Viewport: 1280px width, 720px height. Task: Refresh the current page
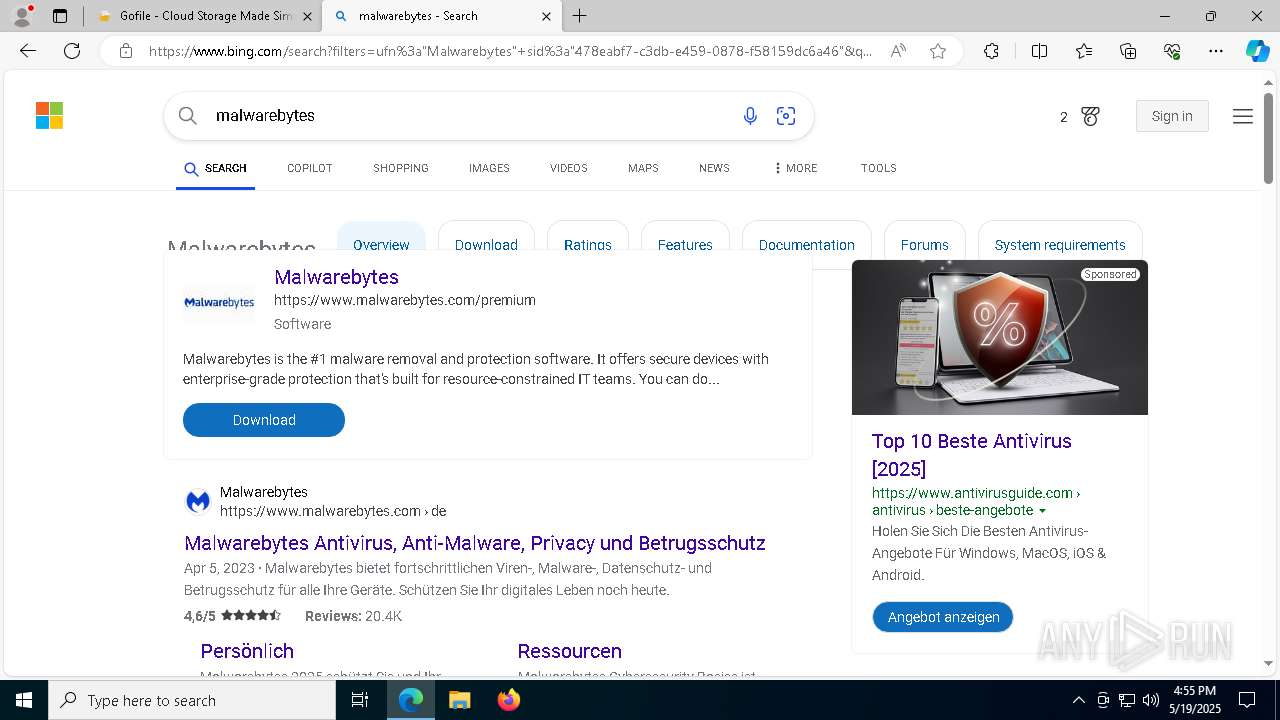point(72,51)
